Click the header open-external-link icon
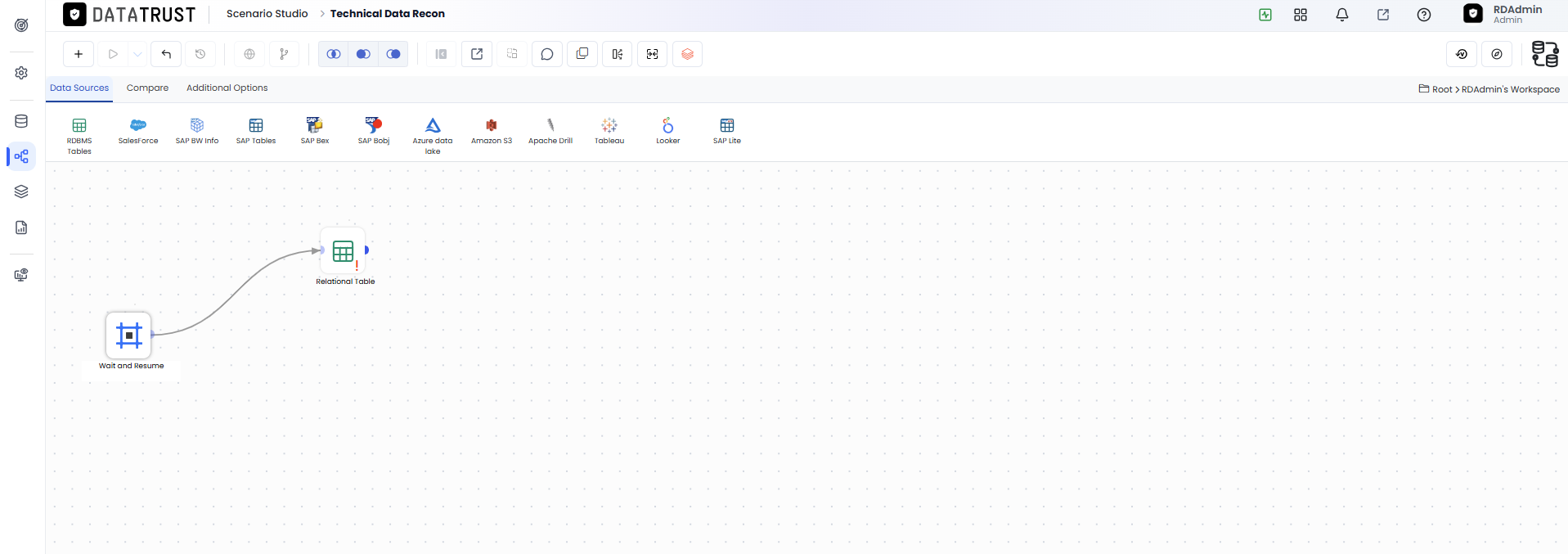The image size is (1568, 554). point(1383,15)
